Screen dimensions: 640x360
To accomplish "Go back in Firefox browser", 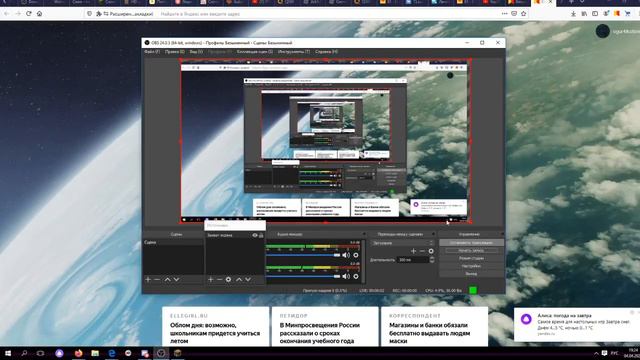I will pos(7,13).
